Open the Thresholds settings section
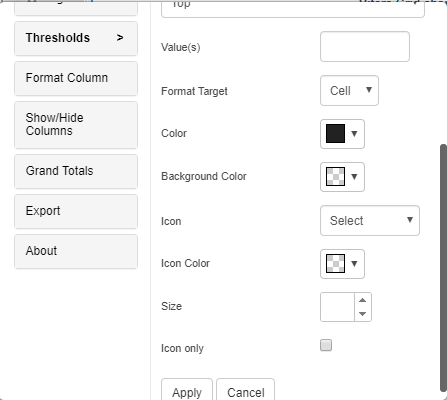 [x=76, y=38]
